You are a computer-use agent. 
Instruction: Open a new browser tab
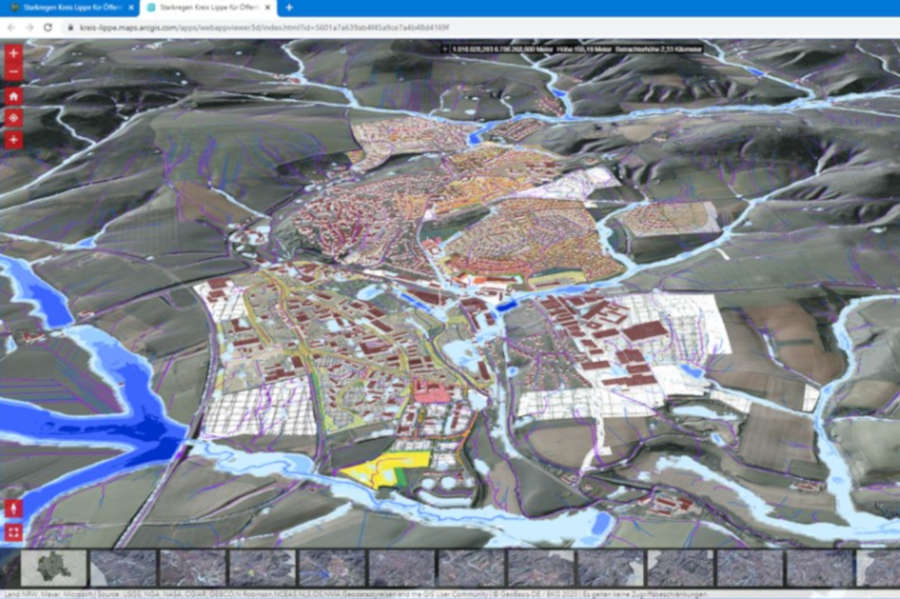point(289,8)
